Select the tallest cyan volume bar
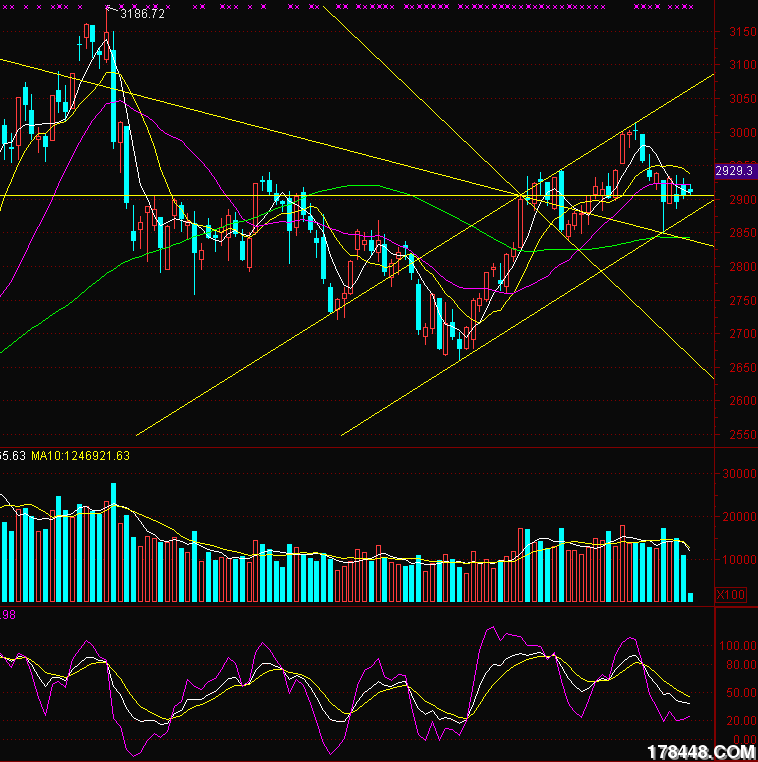 click(114, 543)
